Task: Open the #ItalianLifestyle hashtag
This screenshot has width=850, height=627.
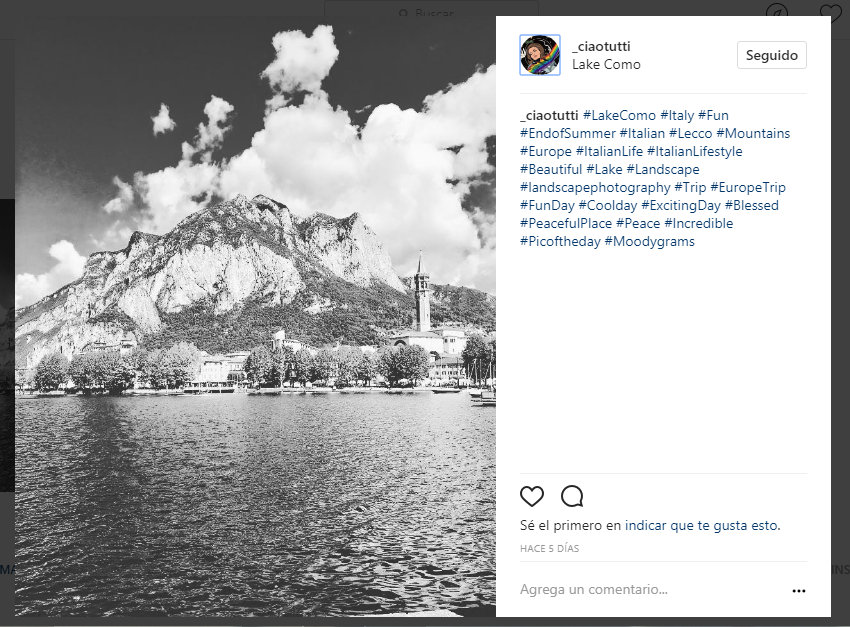Action: [x=694, y=151]
